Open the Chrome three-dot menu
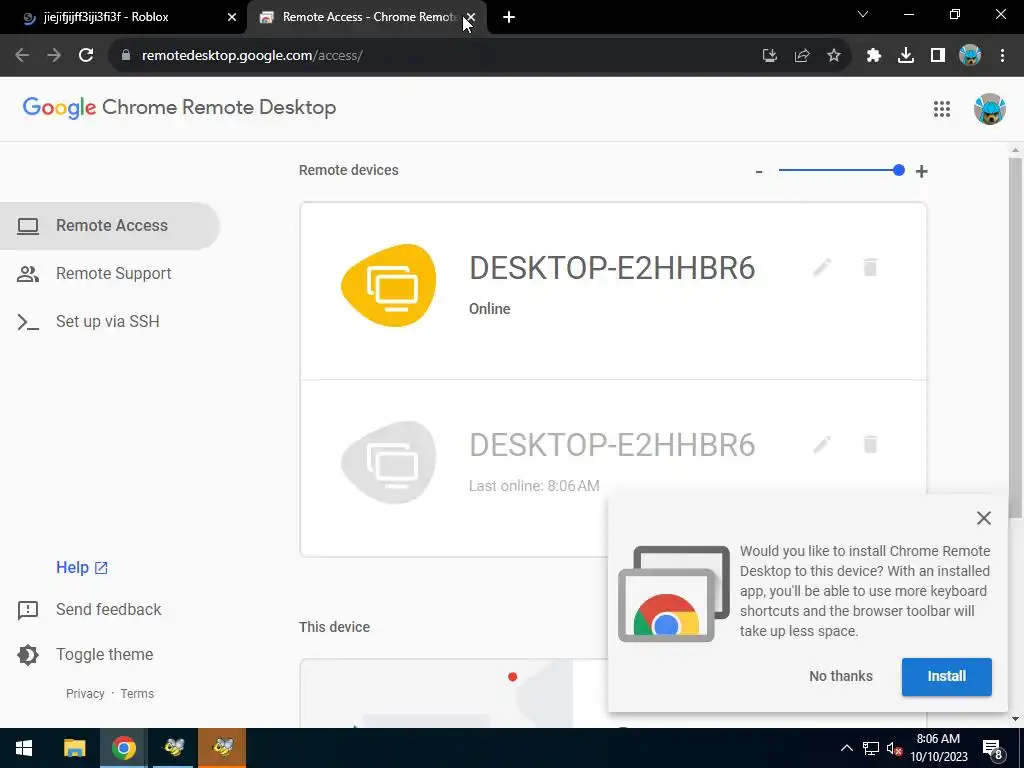Image resolution: width=1024 pixels, height=768 pixels. 1002,56
